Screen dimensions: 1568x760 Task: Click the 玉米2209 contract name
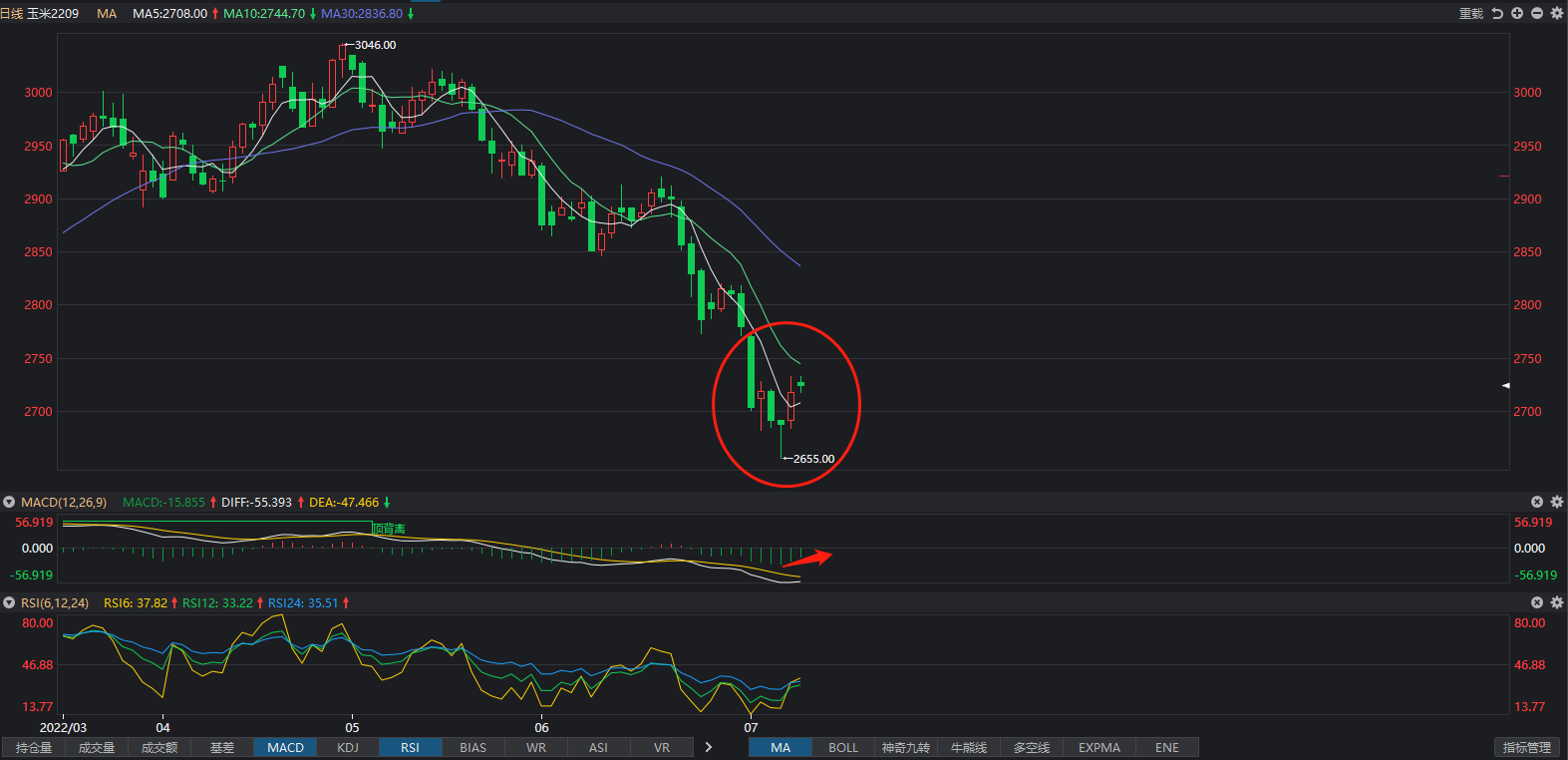[x=53, y=14]
